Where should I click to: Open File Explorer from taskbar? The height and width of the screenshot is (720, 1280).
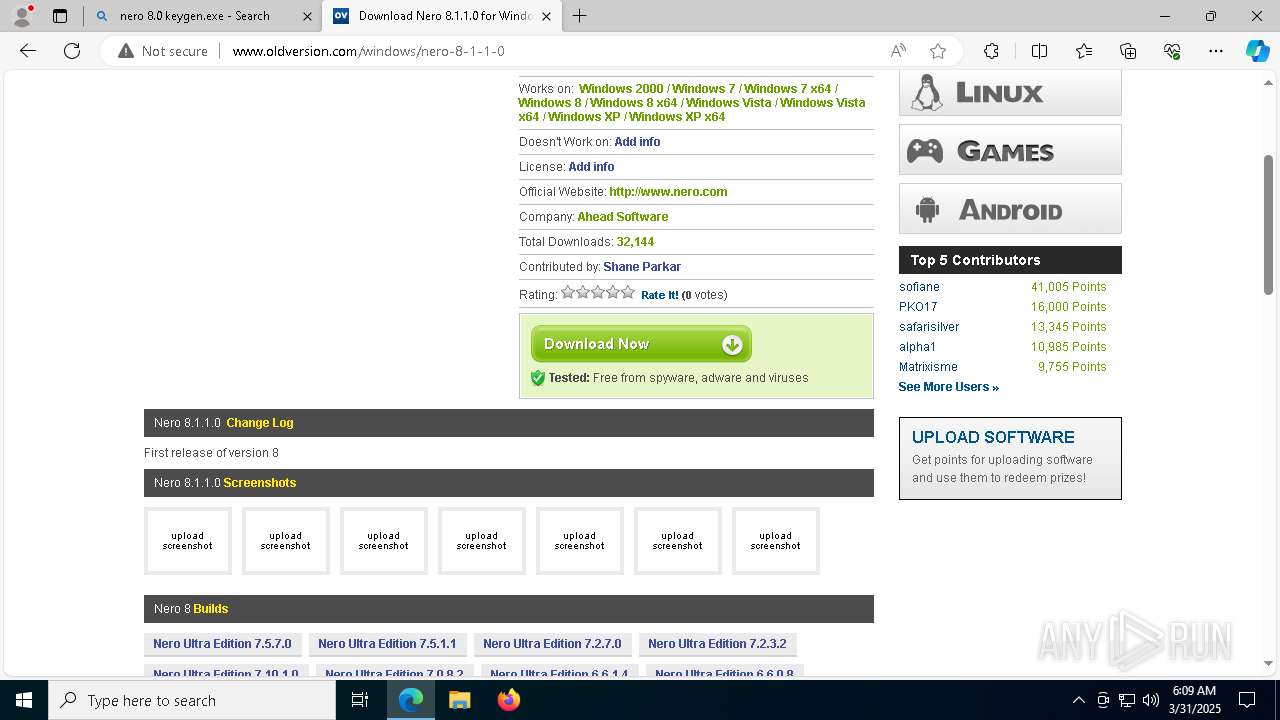[459, 700]
